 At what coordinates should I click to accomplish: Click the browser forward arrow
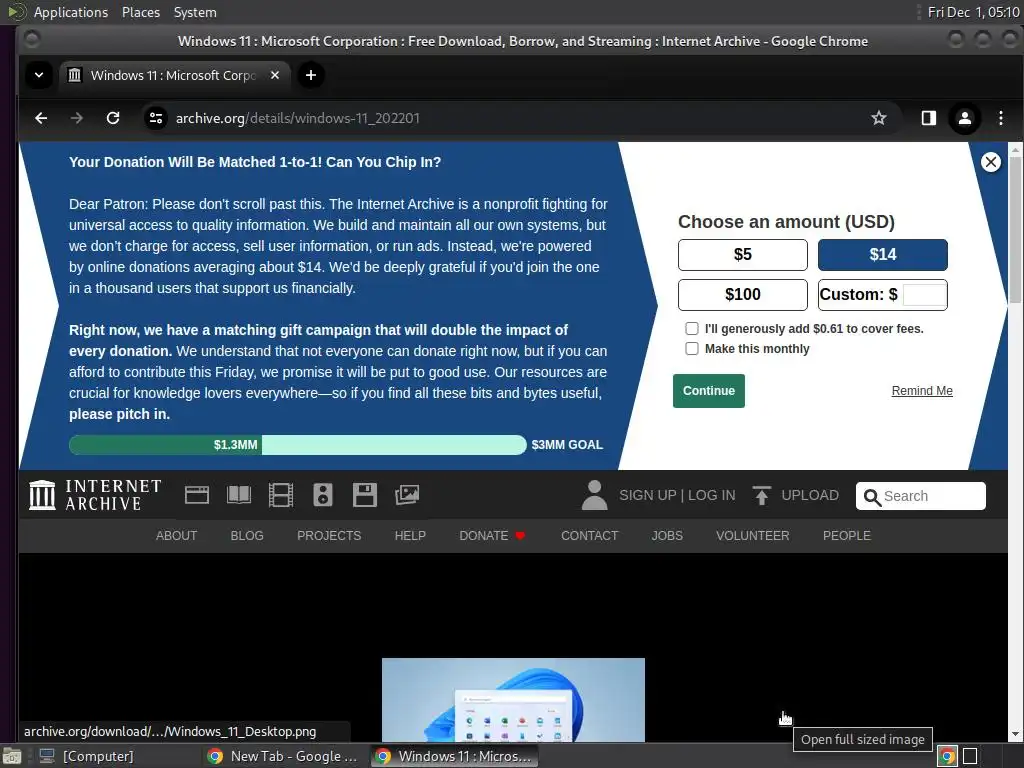coord(77,118)
